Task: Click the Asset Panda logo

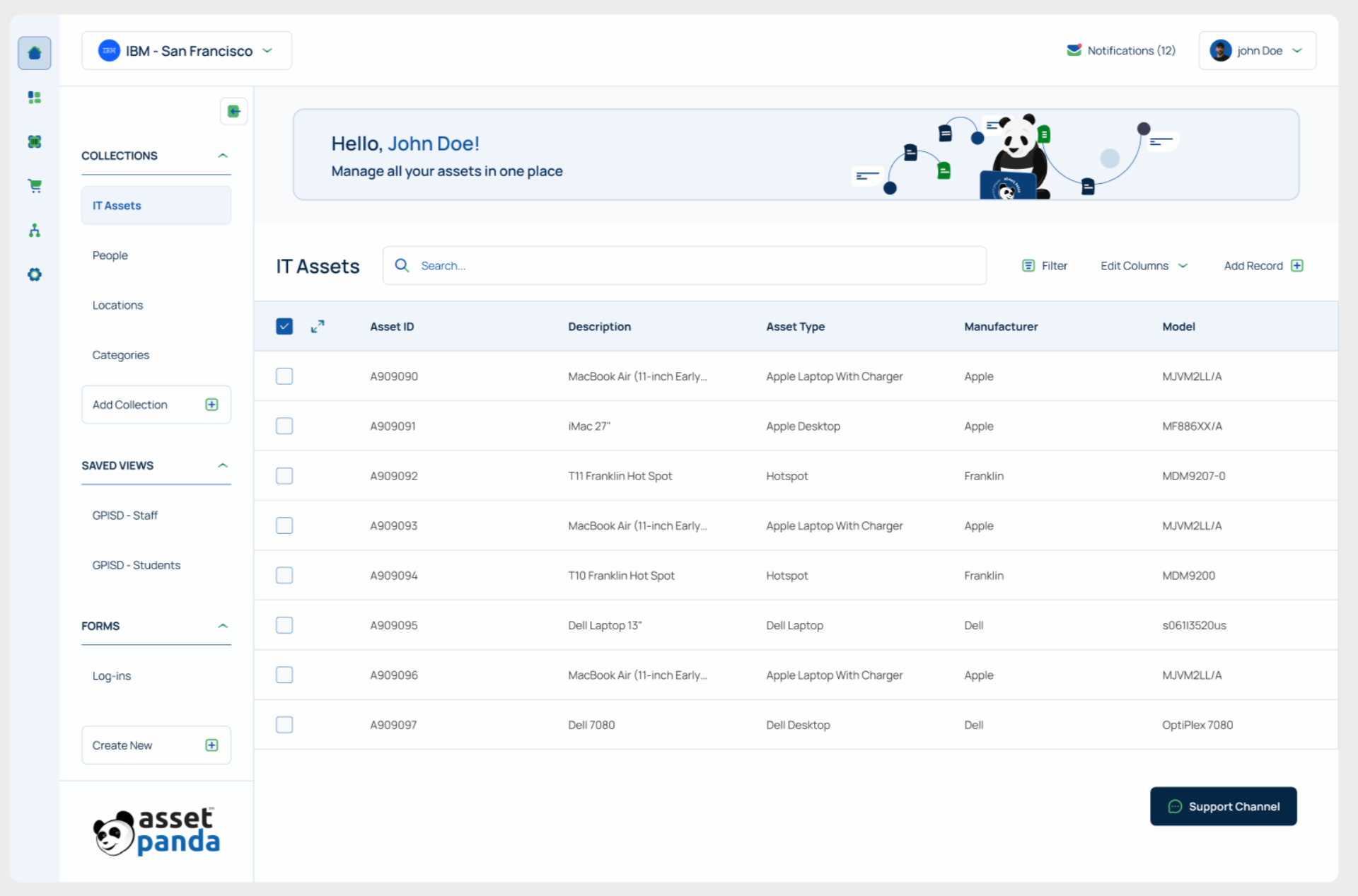Action: (x=157, y=832)
